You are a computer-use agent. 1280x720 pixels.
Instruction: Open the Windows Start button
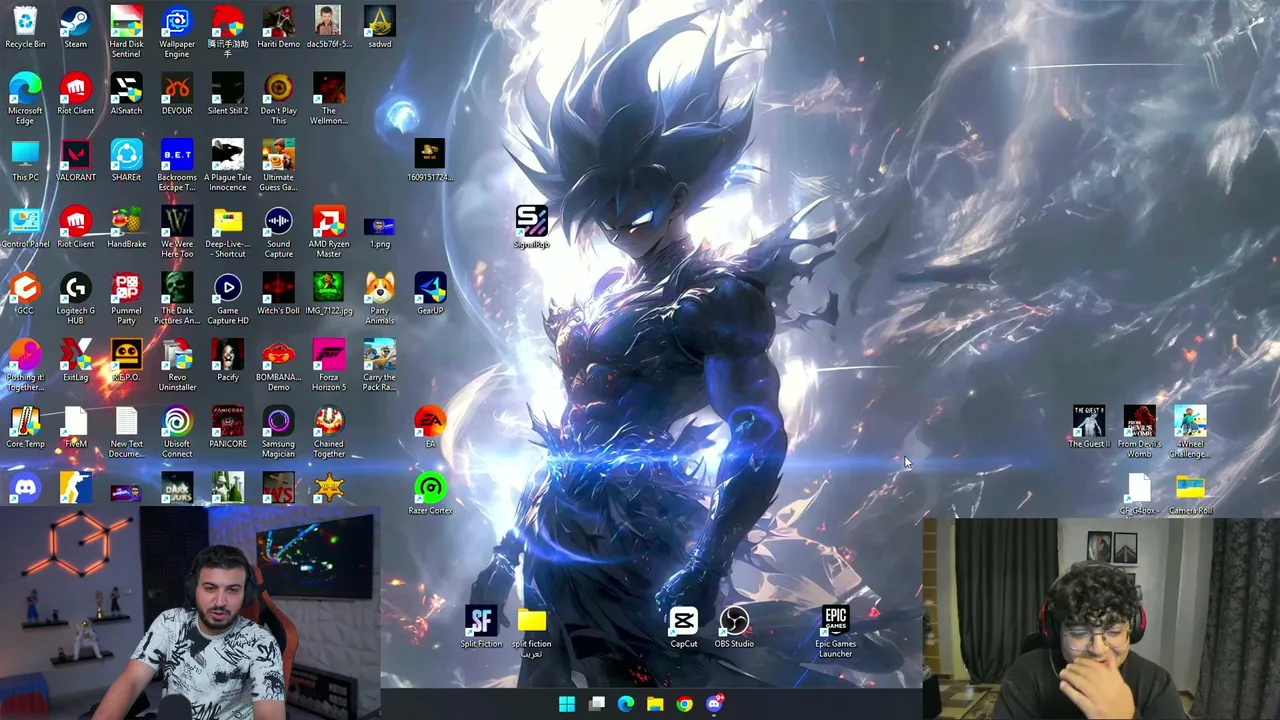pyautogui.click(x=567, y=704)
